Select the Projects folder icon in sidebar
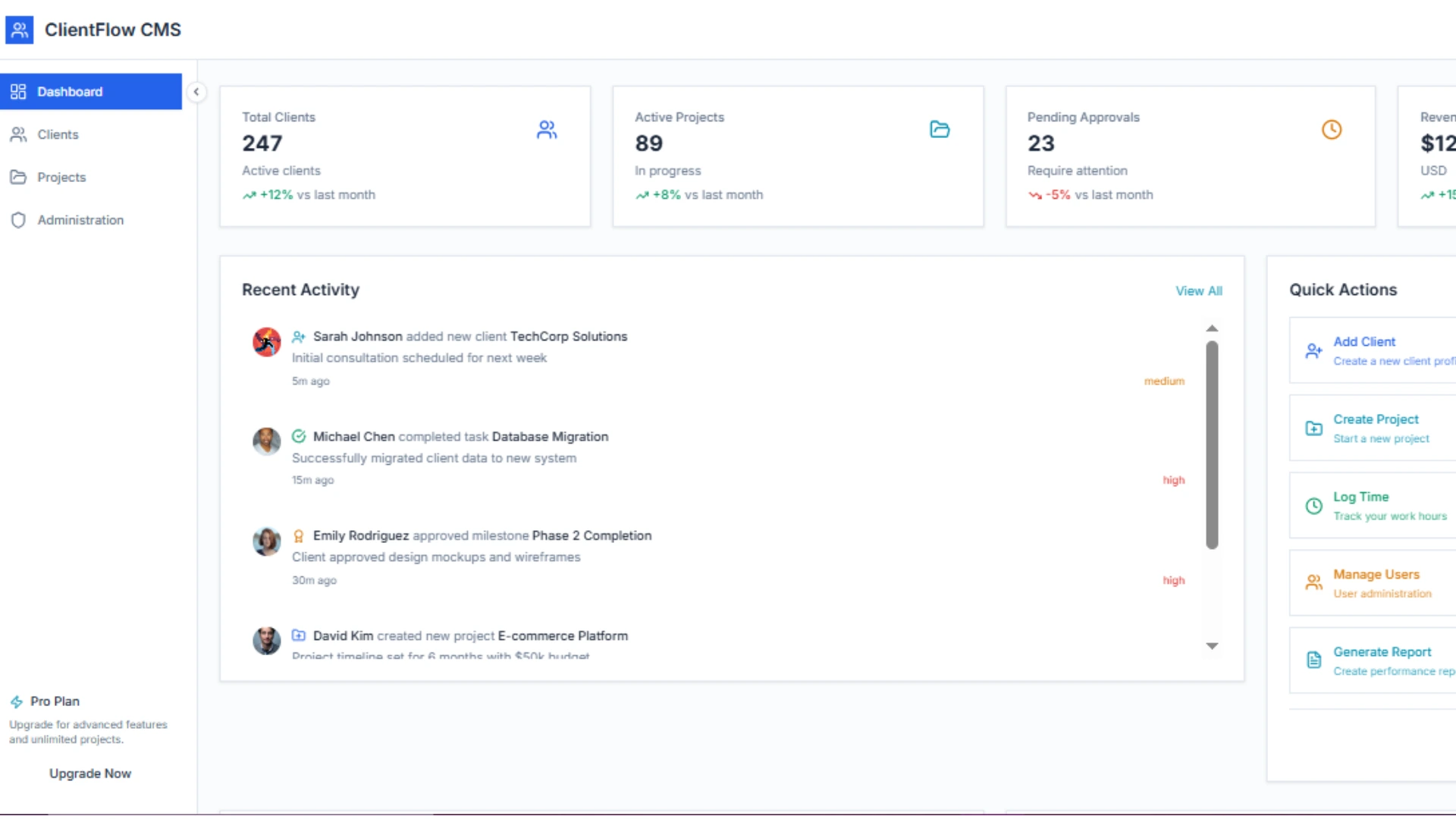 tap(19, 177)
